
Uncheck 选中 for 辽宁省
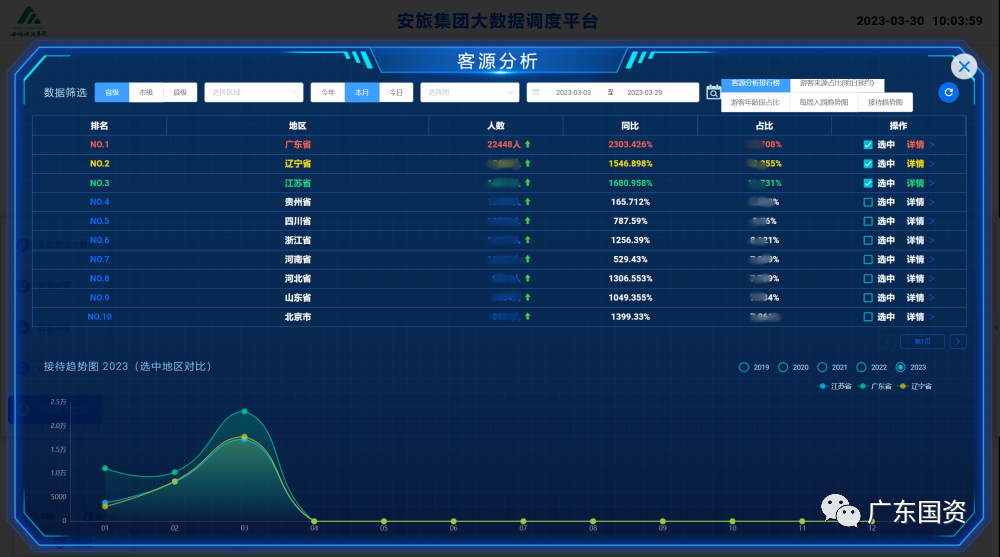pos(868,164)
